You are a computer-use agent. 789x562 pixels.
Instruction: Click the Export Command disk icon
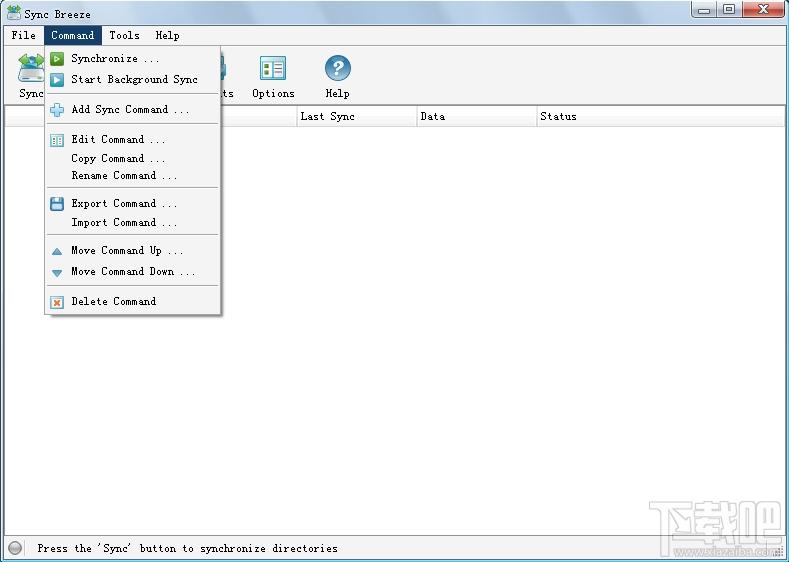[57, 204]
